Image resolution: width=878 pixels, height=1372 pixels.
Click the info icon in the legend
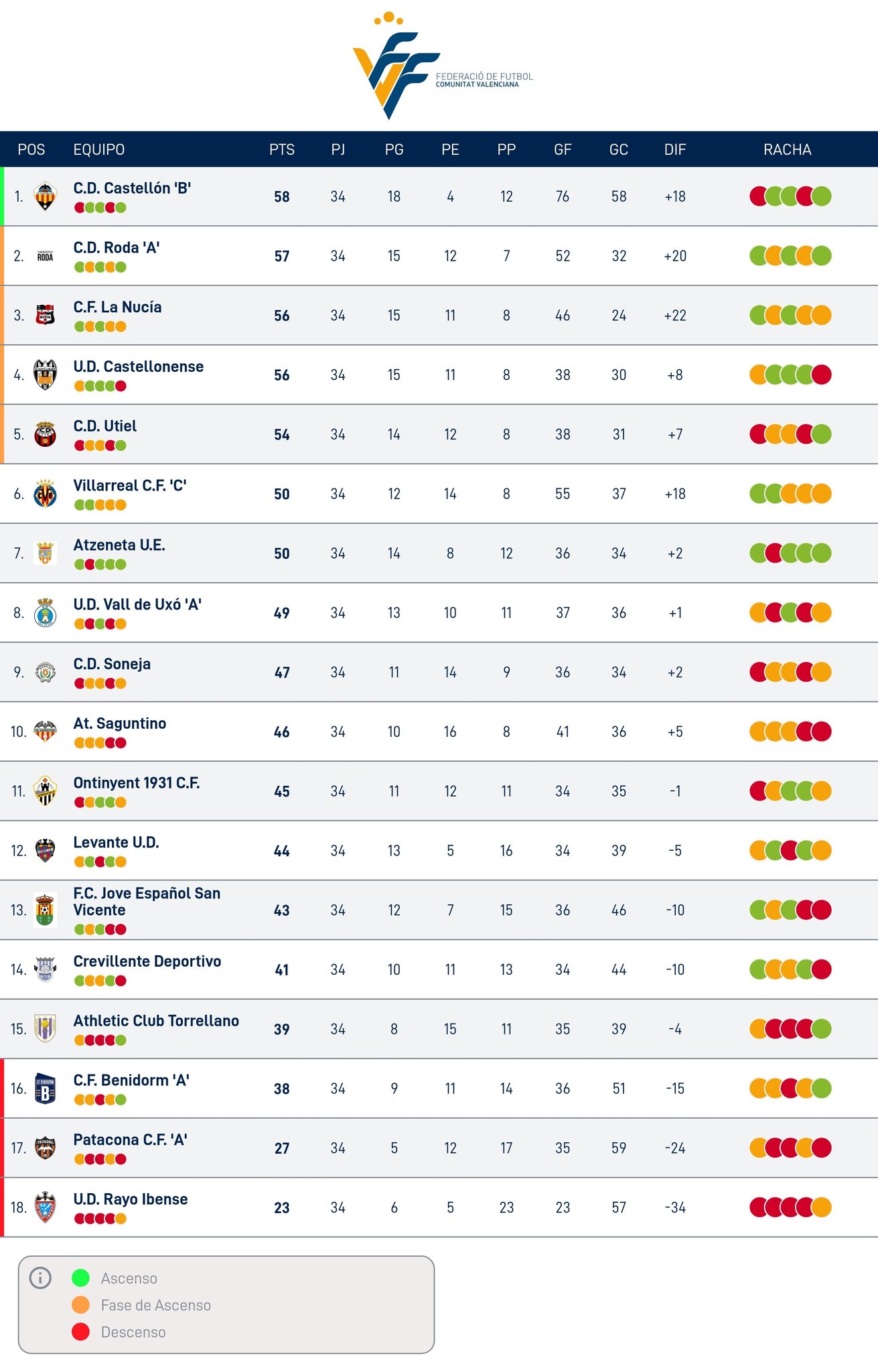click(40, 1278)
